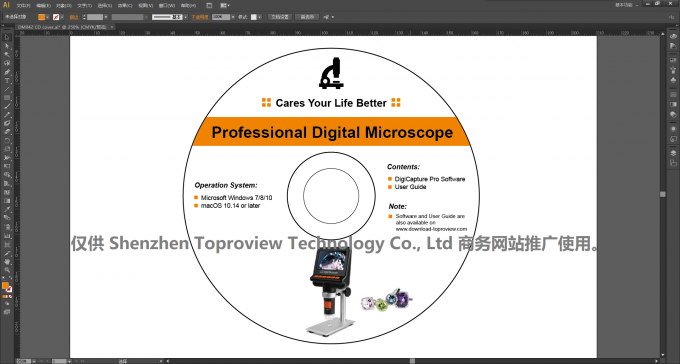This screenshot has width=680, height=364.
Task: Expand stroke color dropdown arrow in control bar
Action: [x=62, y=17]
